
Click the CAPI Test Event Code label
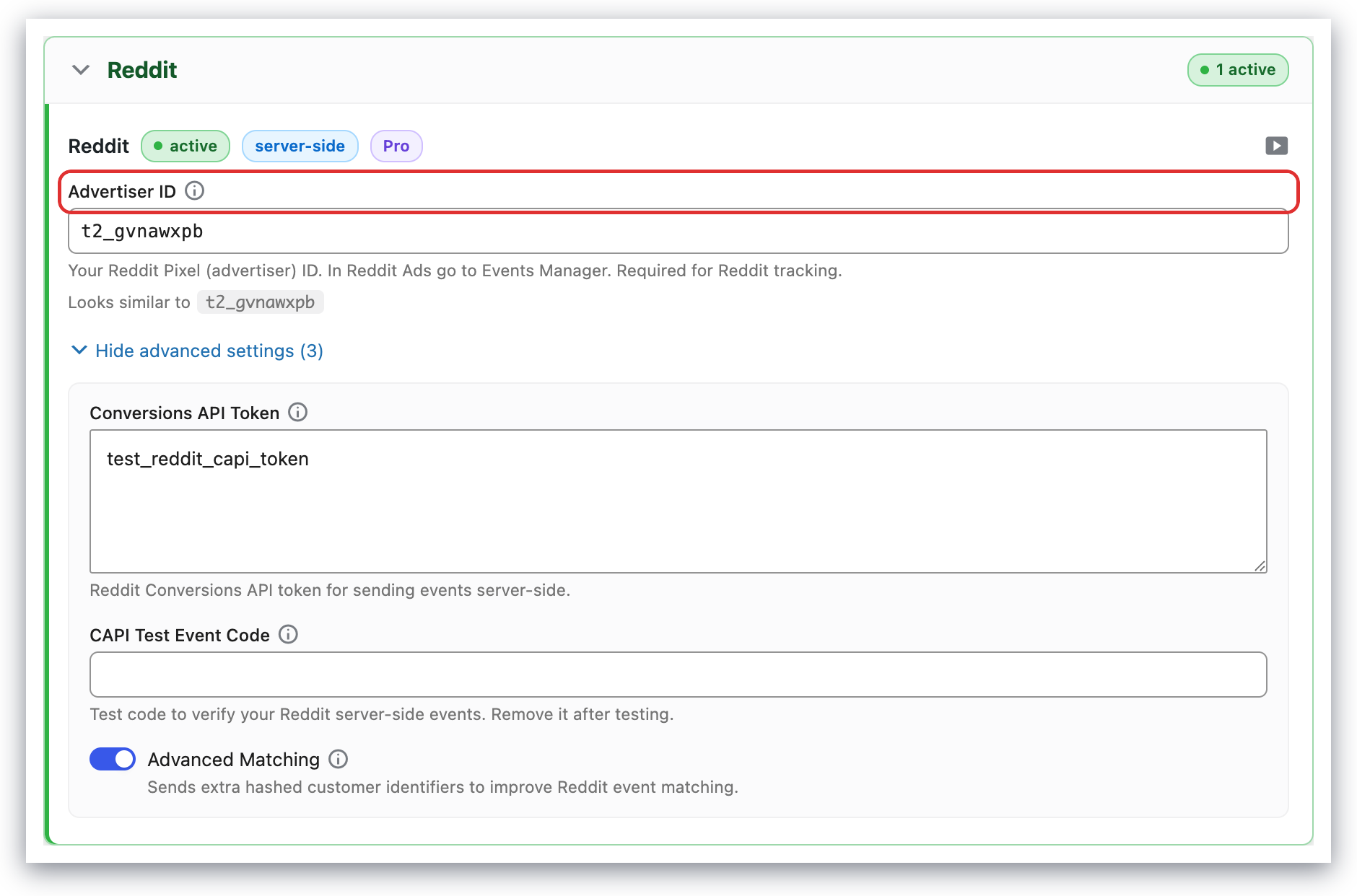click(x=180, y=635)
